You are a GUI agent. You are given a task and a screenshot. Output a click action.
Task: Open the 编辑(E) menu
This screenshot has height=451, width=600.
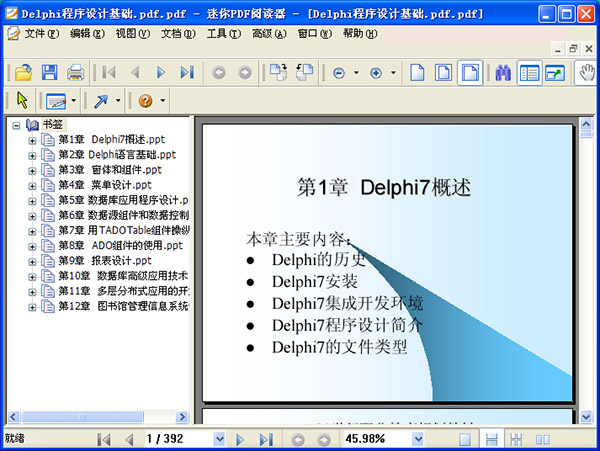click(x=87, y=34)
